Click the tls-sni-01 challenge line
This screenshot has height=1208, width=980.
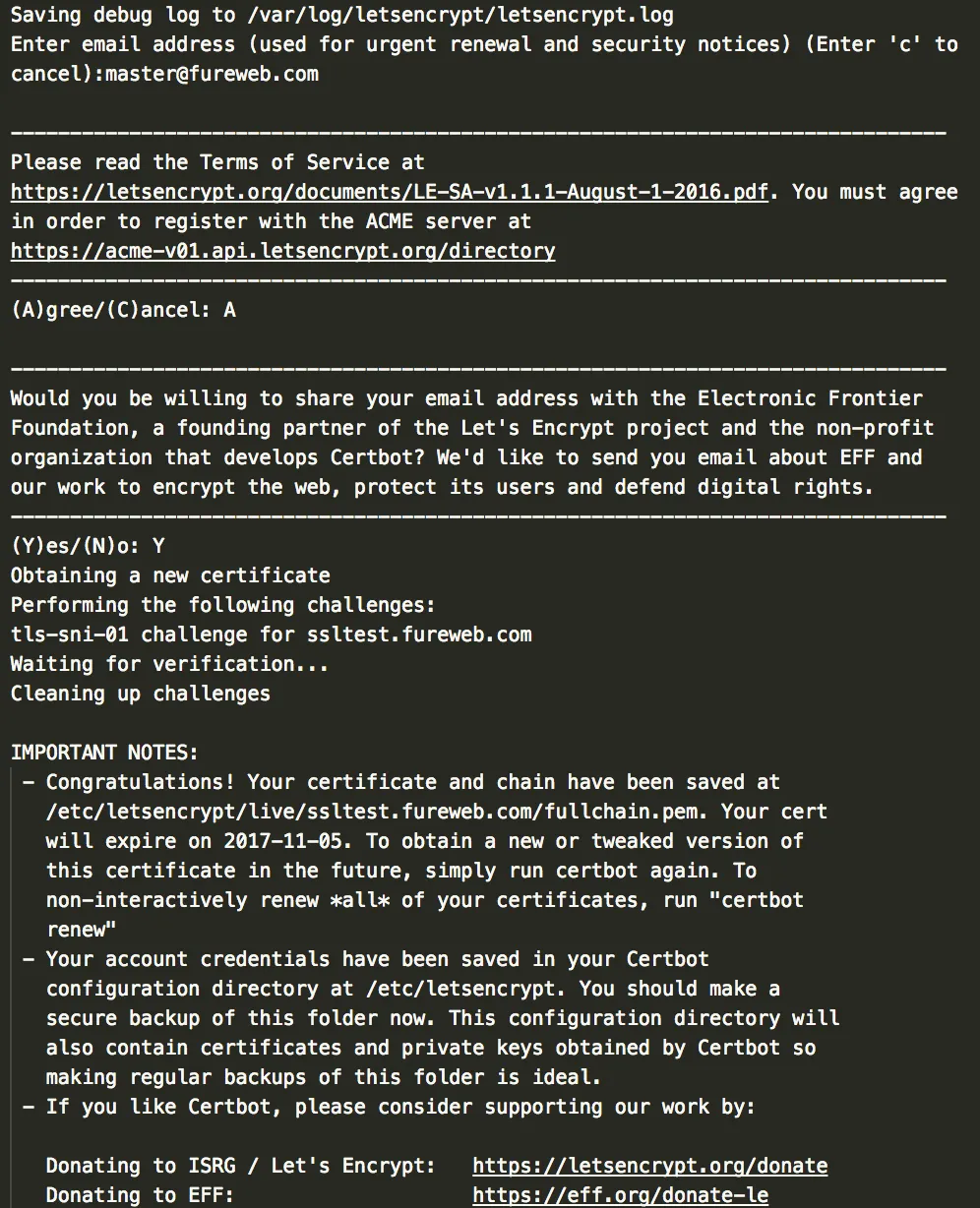tap(272, 634)
